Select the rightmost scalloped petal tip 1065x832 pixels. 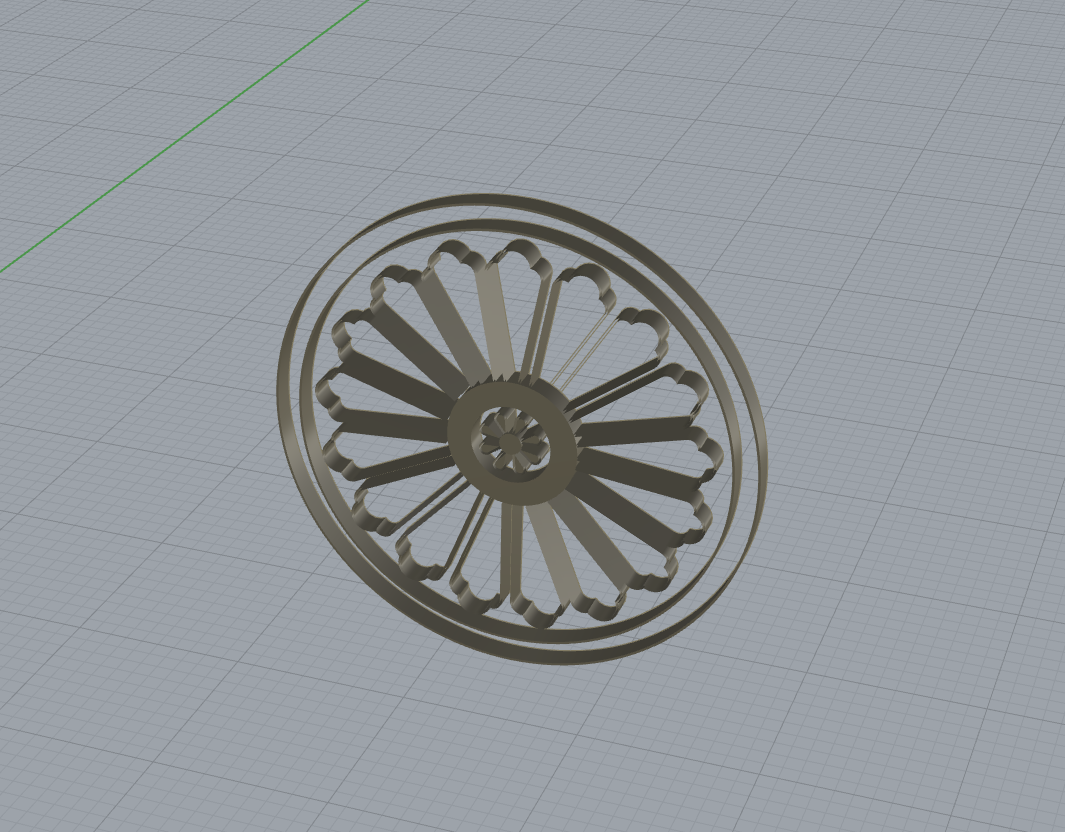(702, 448)
